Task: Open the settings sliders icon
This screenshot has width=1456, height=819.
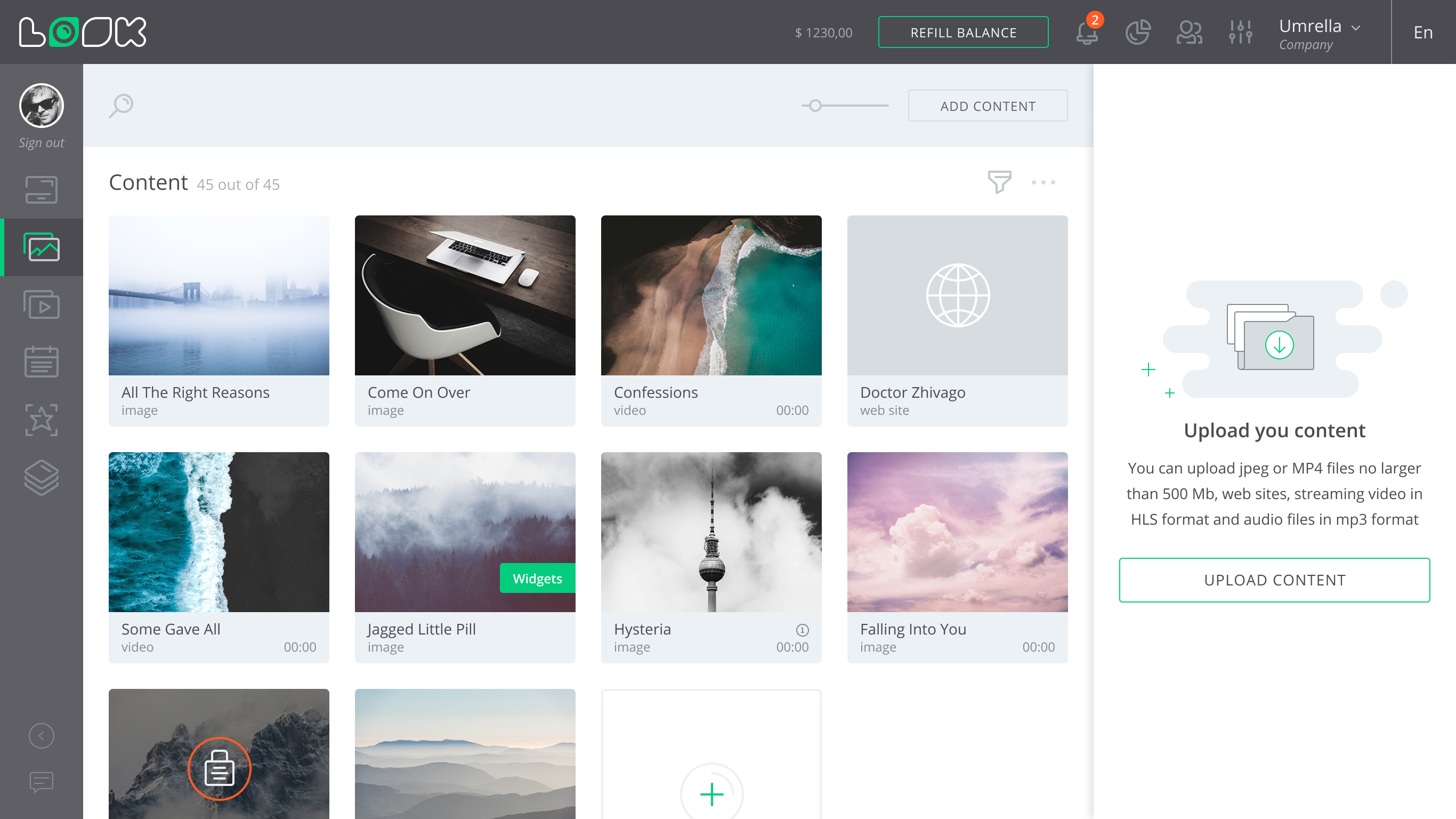Action: point(1240,32)
